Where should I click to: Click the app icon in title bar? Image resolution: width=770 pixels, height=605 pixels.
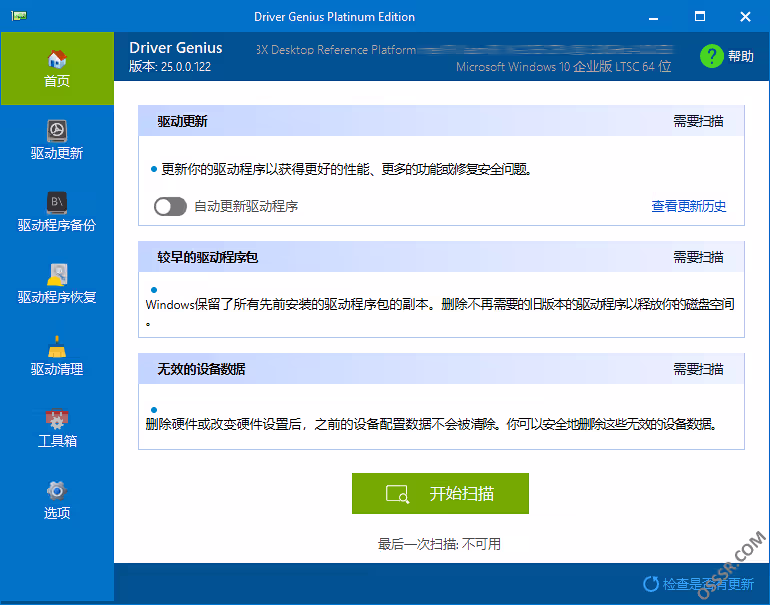click(x=19, y=16)
